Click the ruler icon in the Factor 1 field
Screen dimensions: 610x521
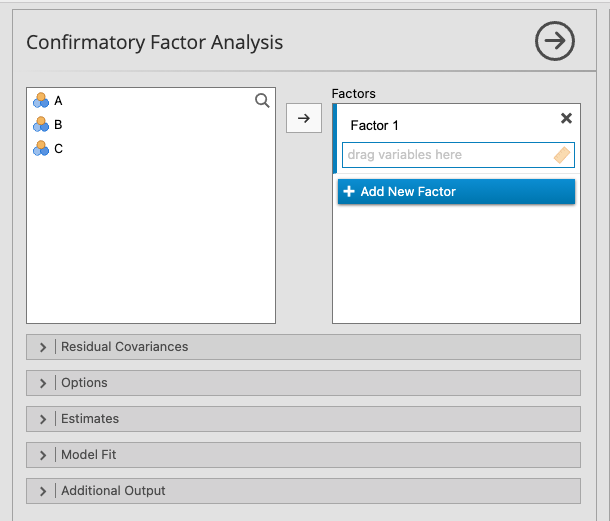tap(561, 155)
